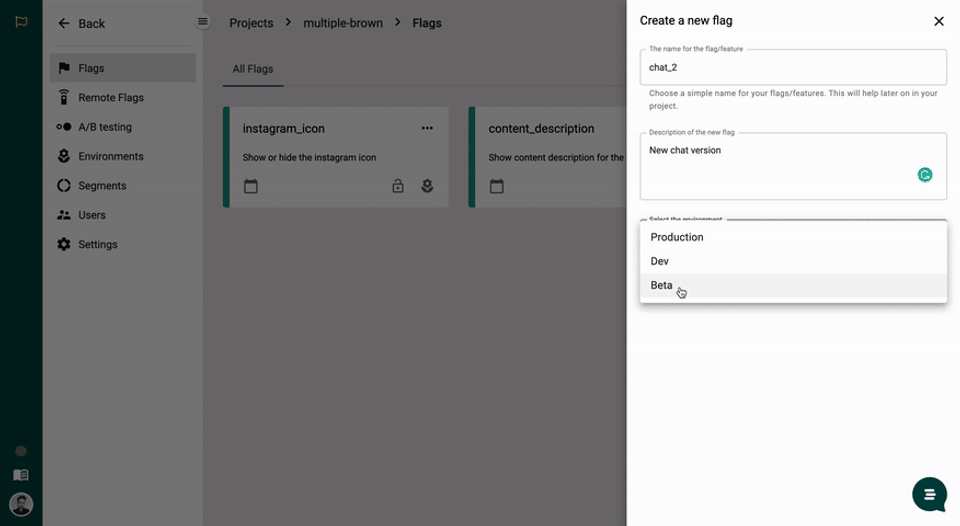Open Segments page
The width and height of the screenshot is (960, 526).
coord(122,186)
